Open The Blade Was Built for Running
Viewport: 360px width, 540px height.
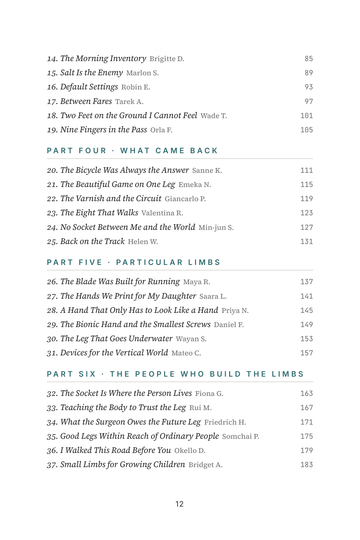tap(179, 282)
